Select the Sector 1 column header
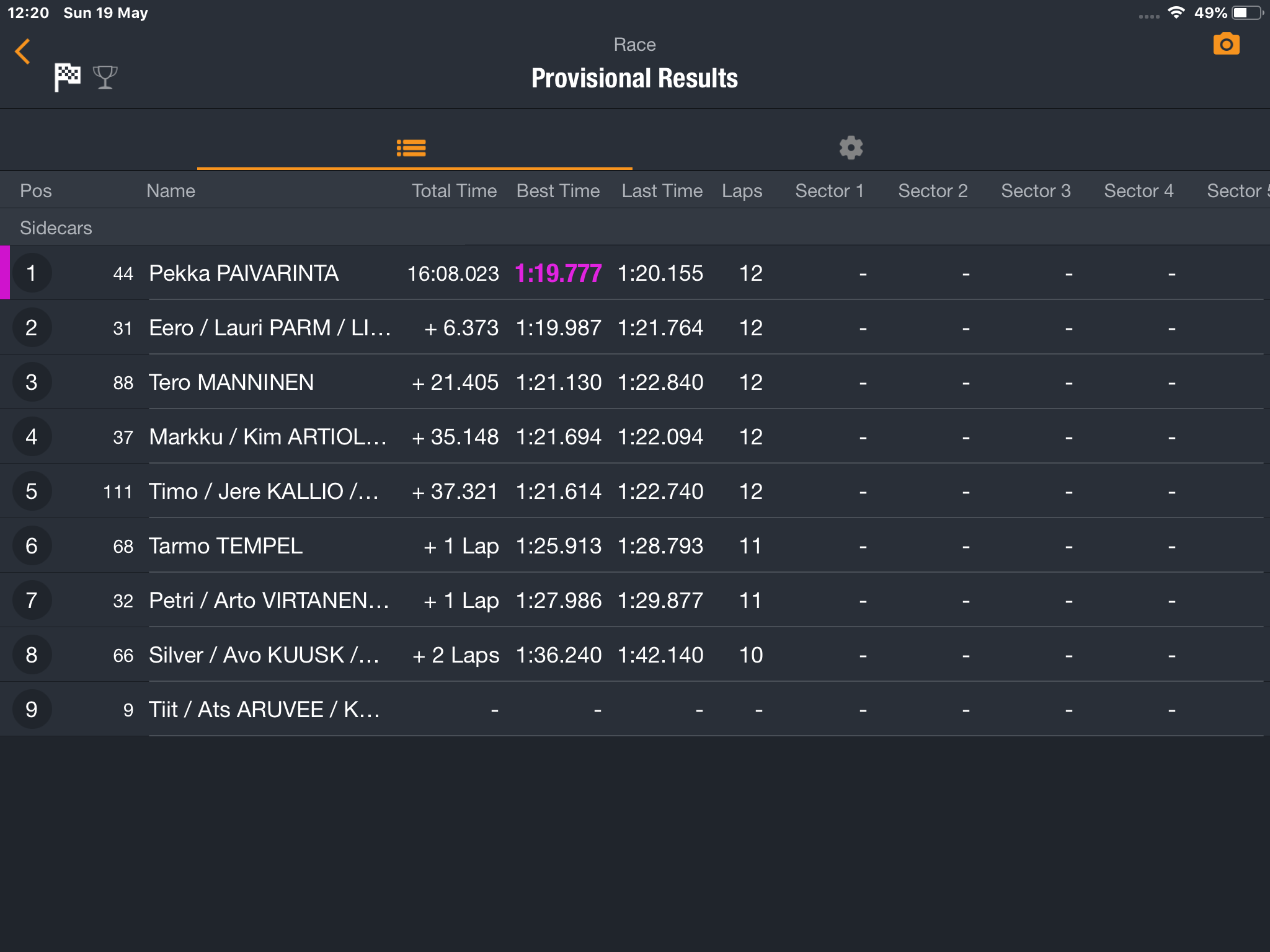Image resolution: width=1270 pixels, height=952 pixels. 829,190
